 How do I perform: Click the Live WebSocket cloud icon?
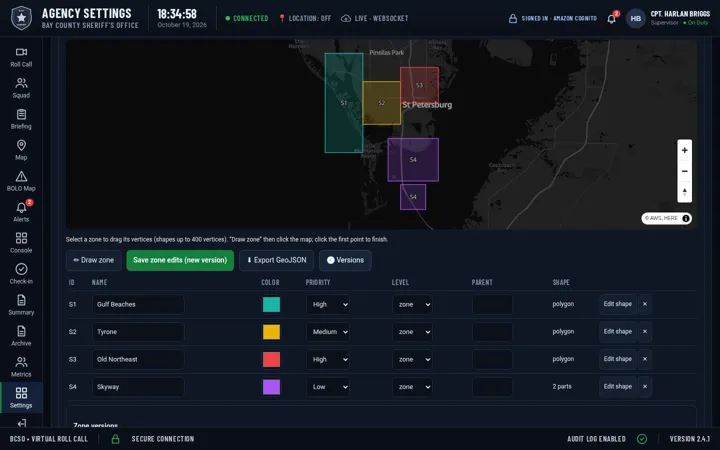(x=346, y=18)
